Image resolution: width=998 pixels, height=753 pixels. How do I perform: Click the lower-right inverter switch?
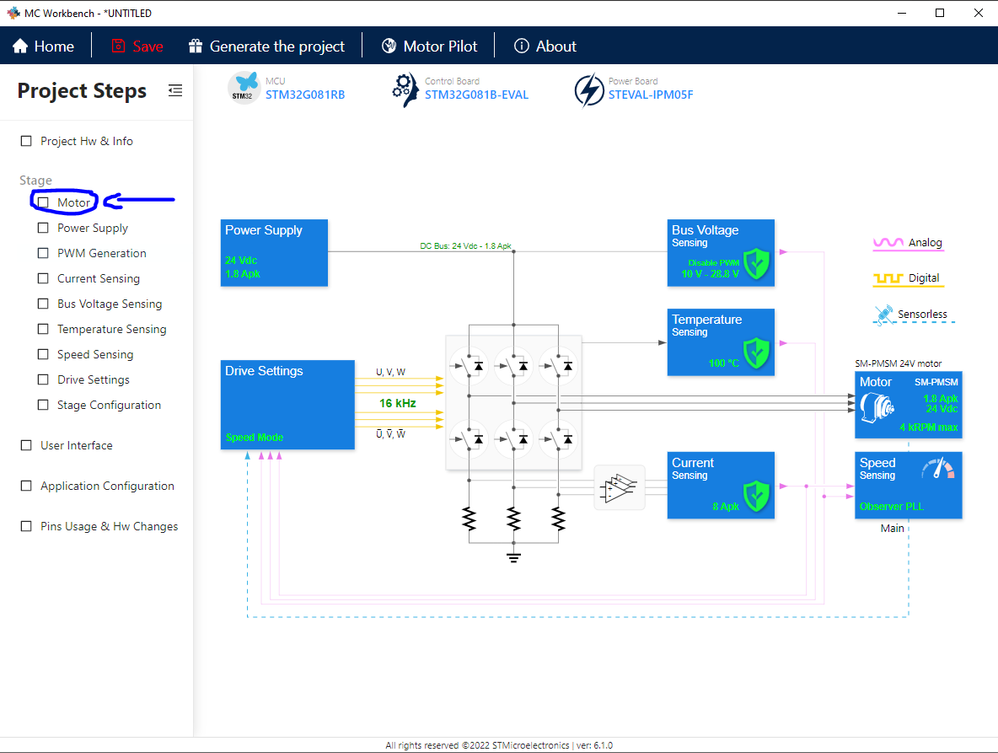coord(558,439)
